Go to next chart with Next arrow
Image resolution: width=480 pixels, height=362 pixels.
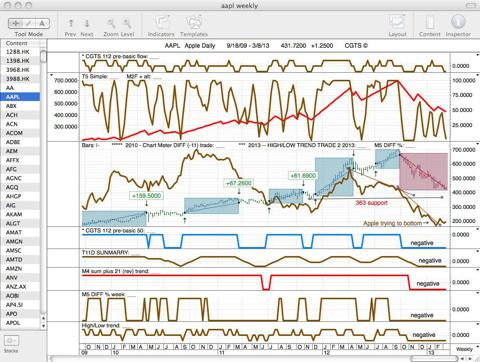(x=87, y=23)
